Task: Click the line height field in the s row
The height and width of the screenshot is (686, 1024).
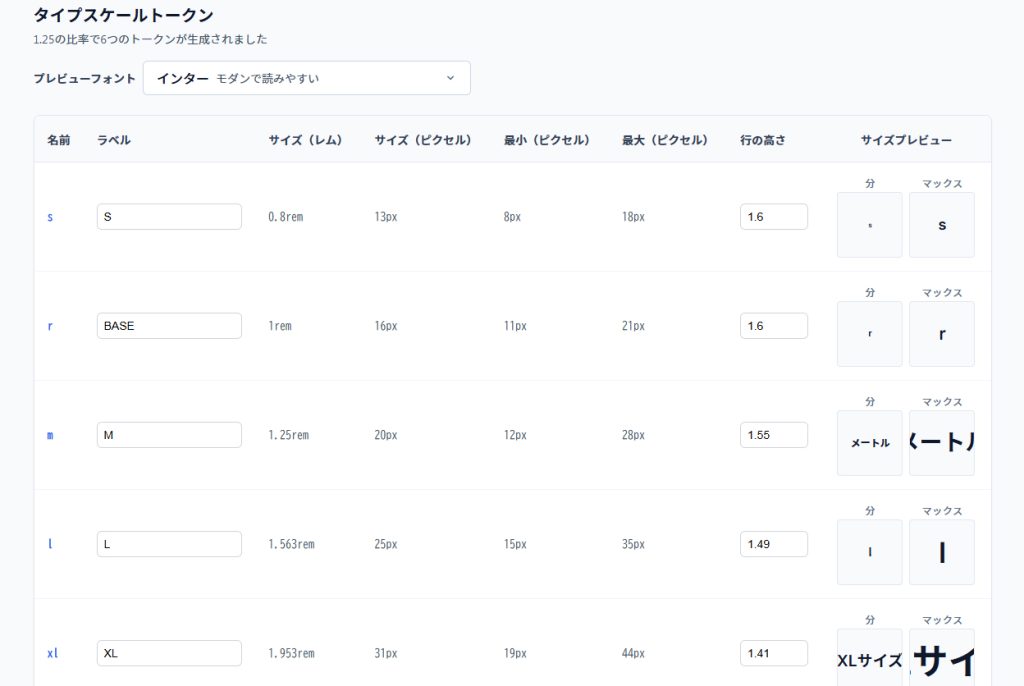Action: [x=773, y=217]
